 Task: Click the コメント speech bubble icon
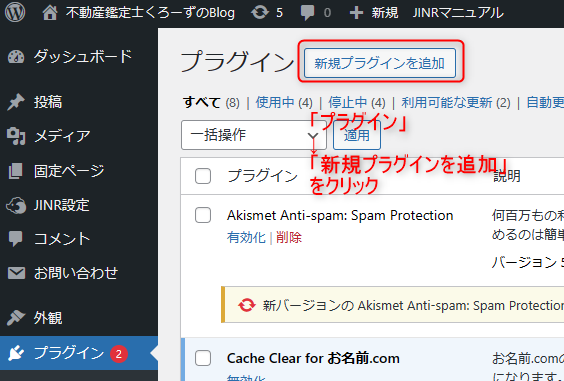coord(16,239)
